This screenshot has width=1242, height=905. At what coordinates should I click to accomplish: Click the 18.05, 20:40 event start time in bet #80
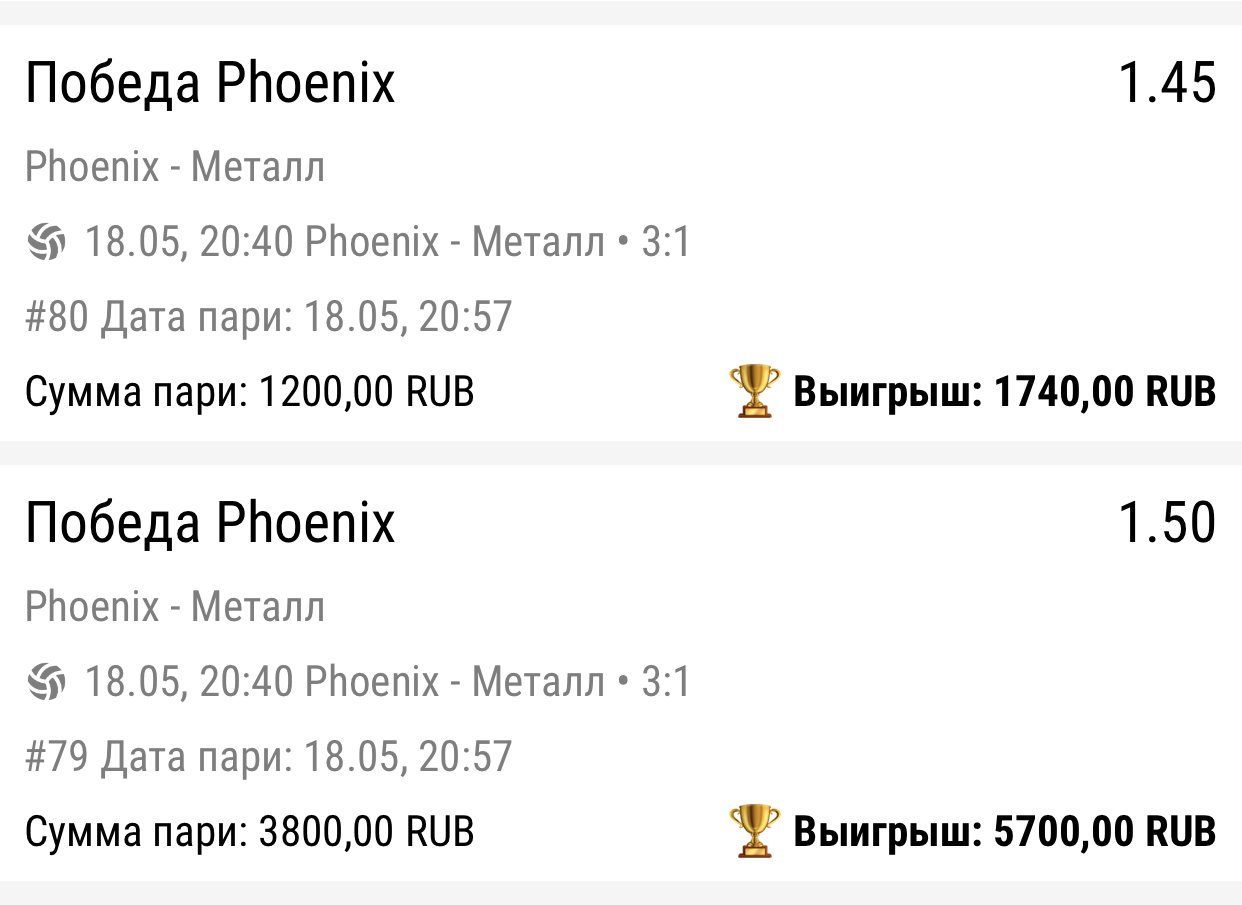click(190, 243)
